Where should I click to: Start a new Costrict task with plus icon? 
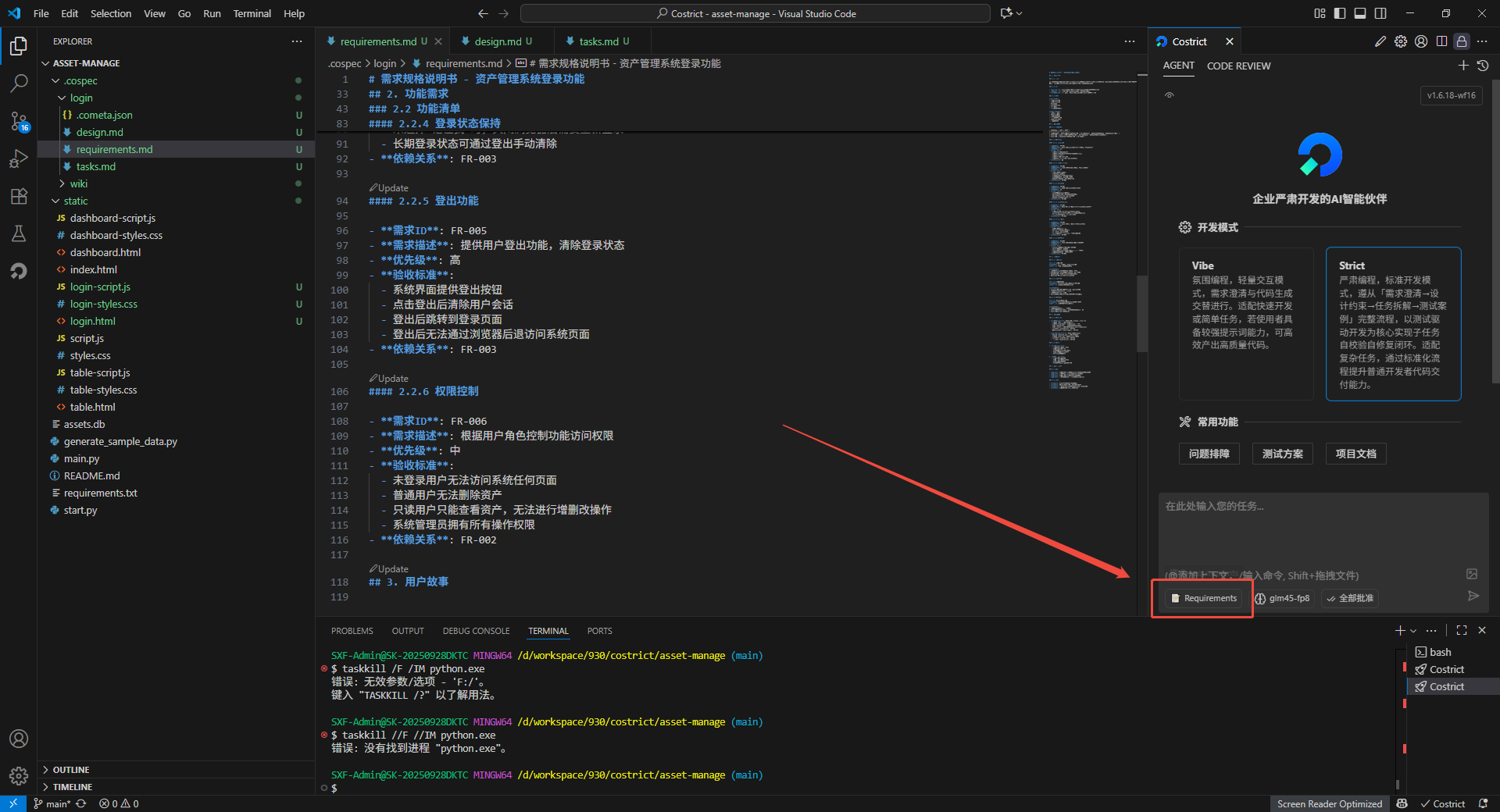click(x=1463, y=66)
